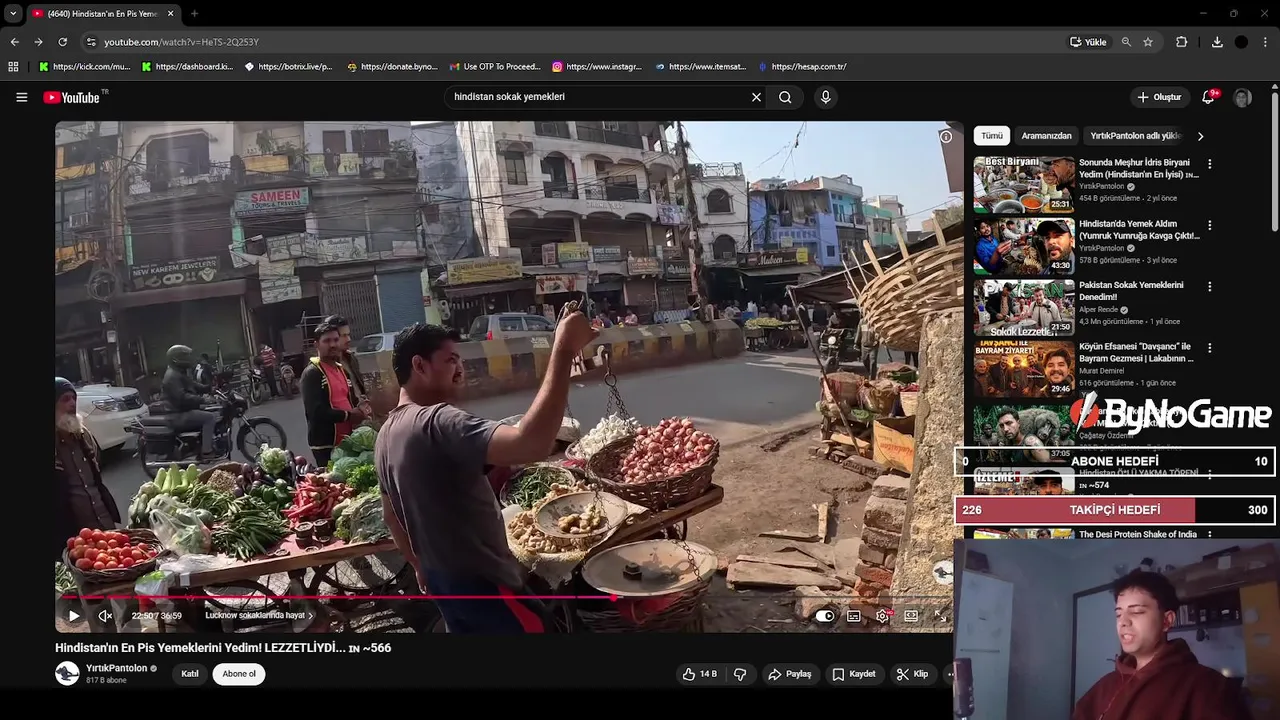1280x720 pixels.
Task: Switch to theater mode
Action: pos(911,616)
